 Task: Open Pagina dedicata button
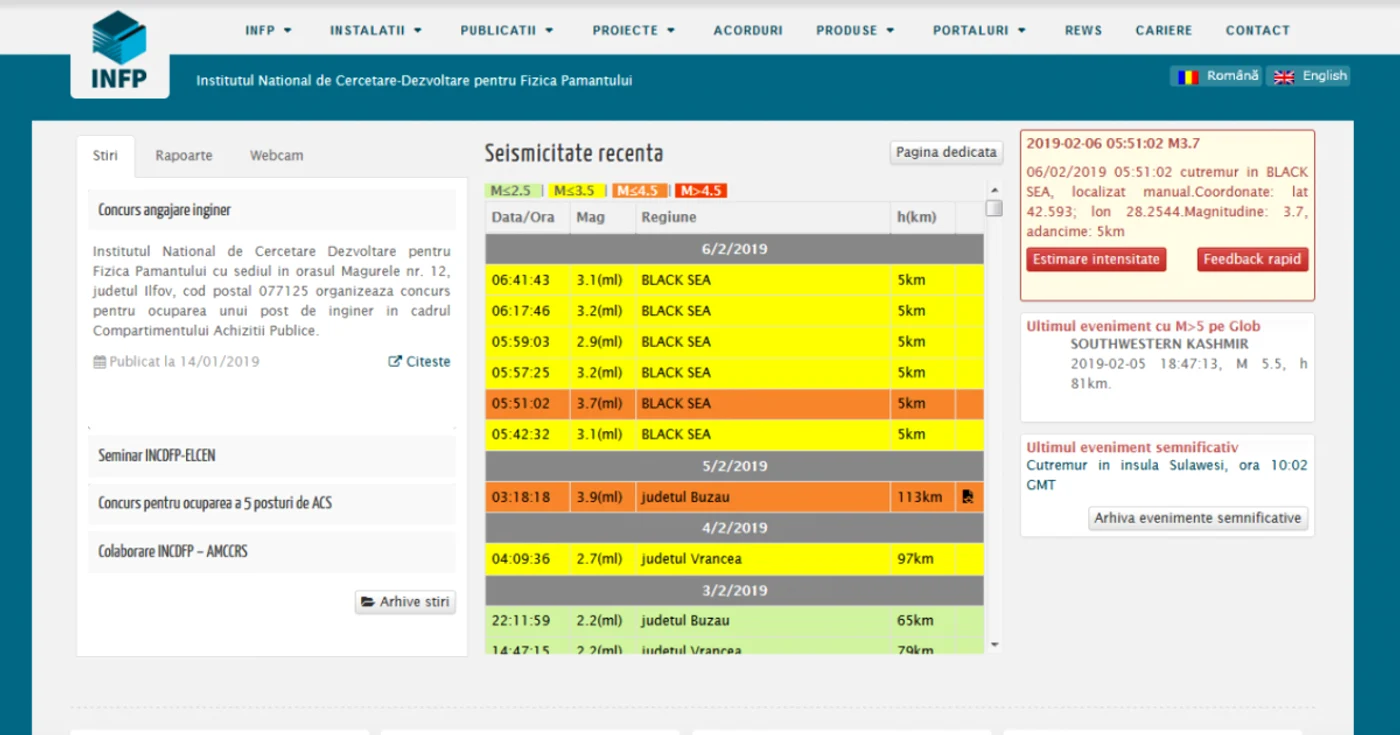[946, 152]
